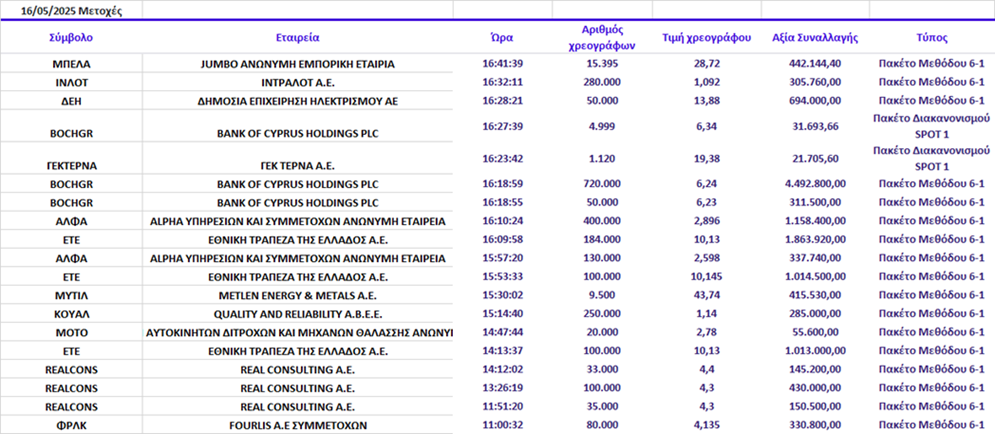This screenshot has width=995, height=434.
Task: Select the price 19,38
Action: coord(706,159)
